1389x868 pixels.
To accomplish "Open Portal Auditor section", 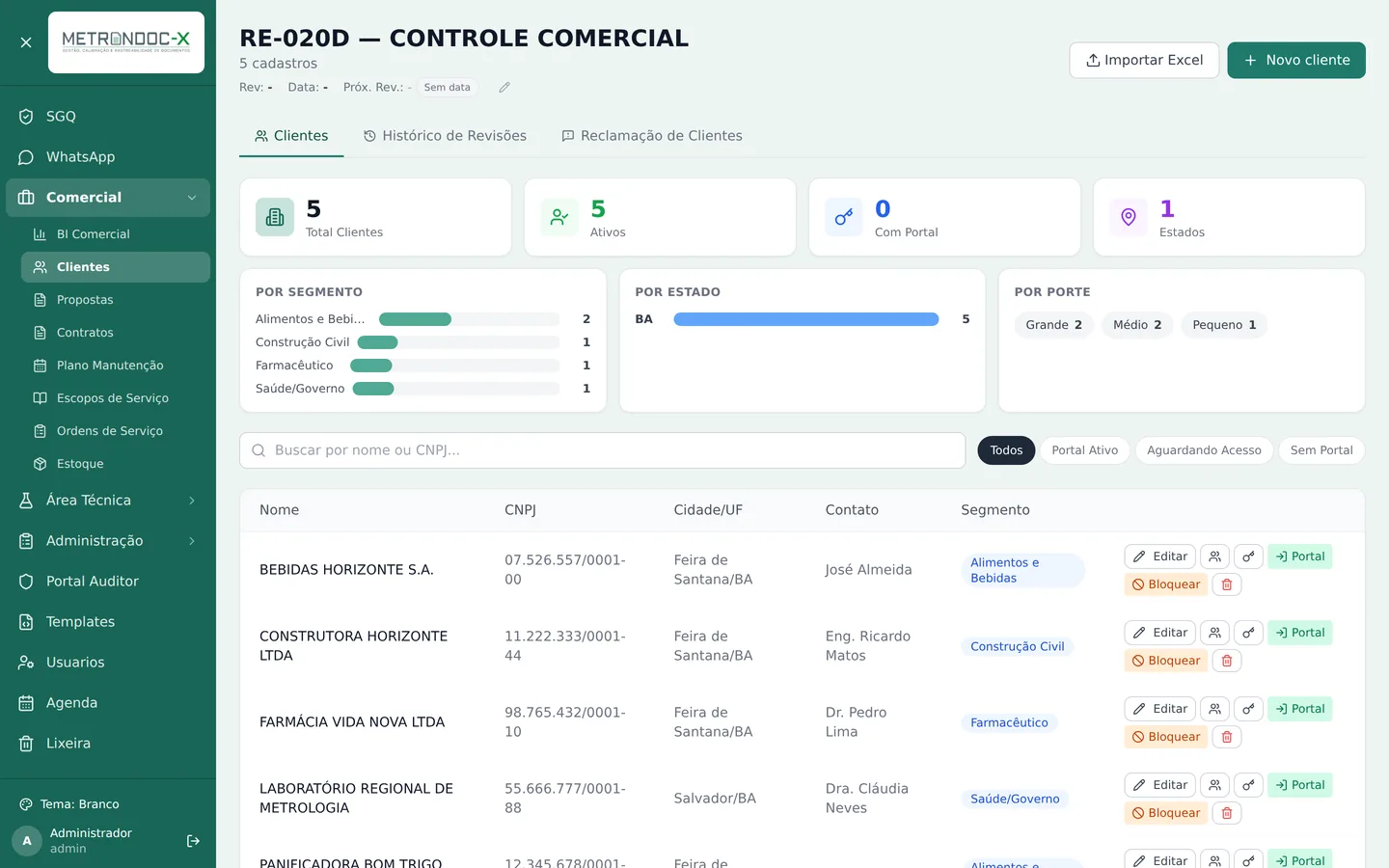I will pos(108,582).
